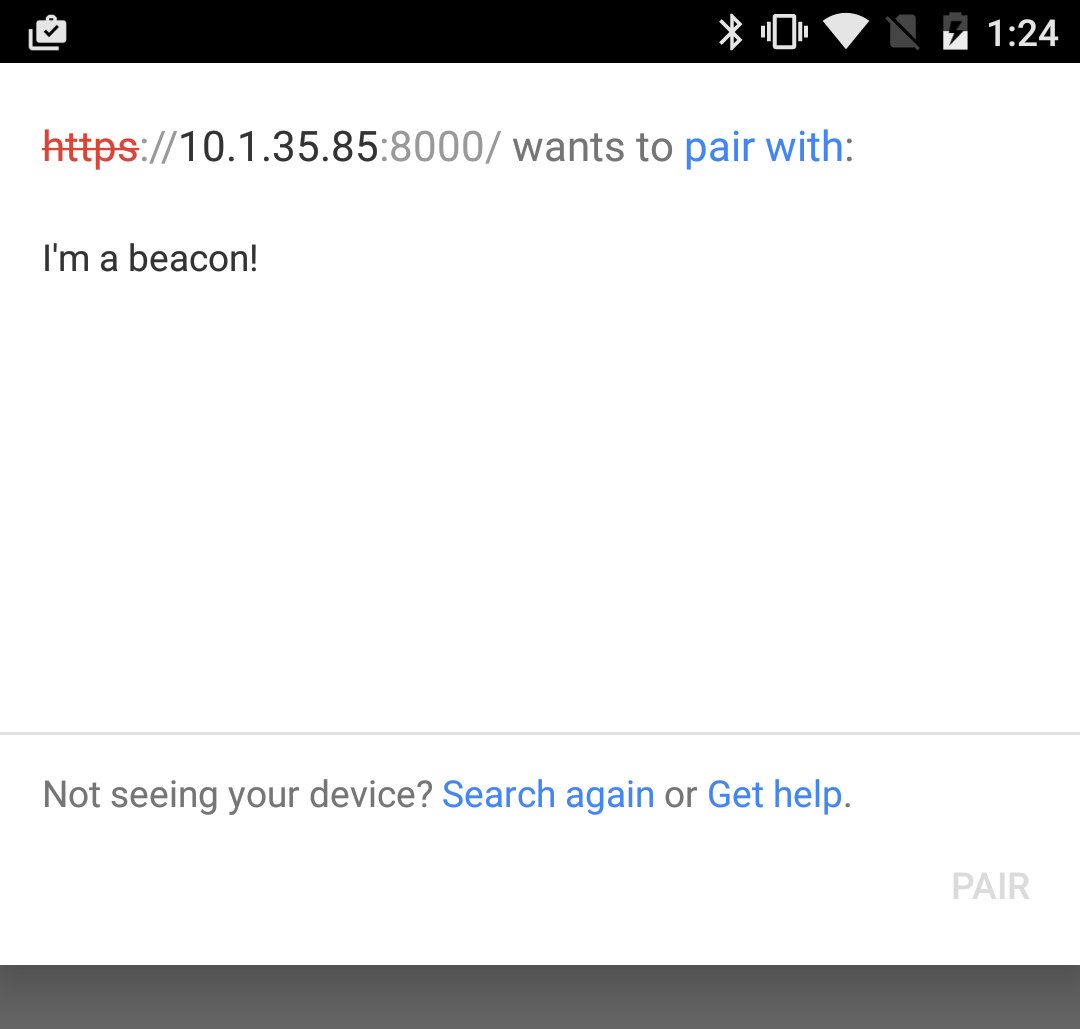Tap the 1:24 clock in status bar

(1022, 33)
